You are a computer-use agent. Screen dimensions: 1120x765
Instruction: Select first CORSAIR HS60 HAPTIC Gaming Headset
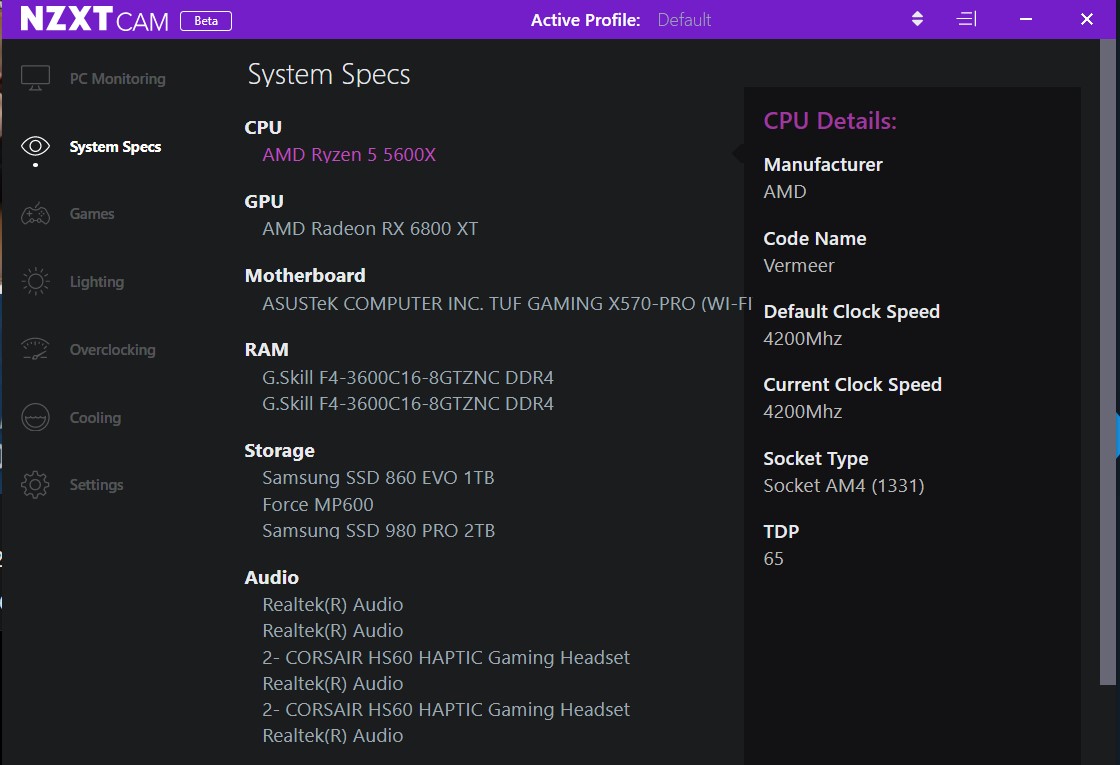coord(446,657)
